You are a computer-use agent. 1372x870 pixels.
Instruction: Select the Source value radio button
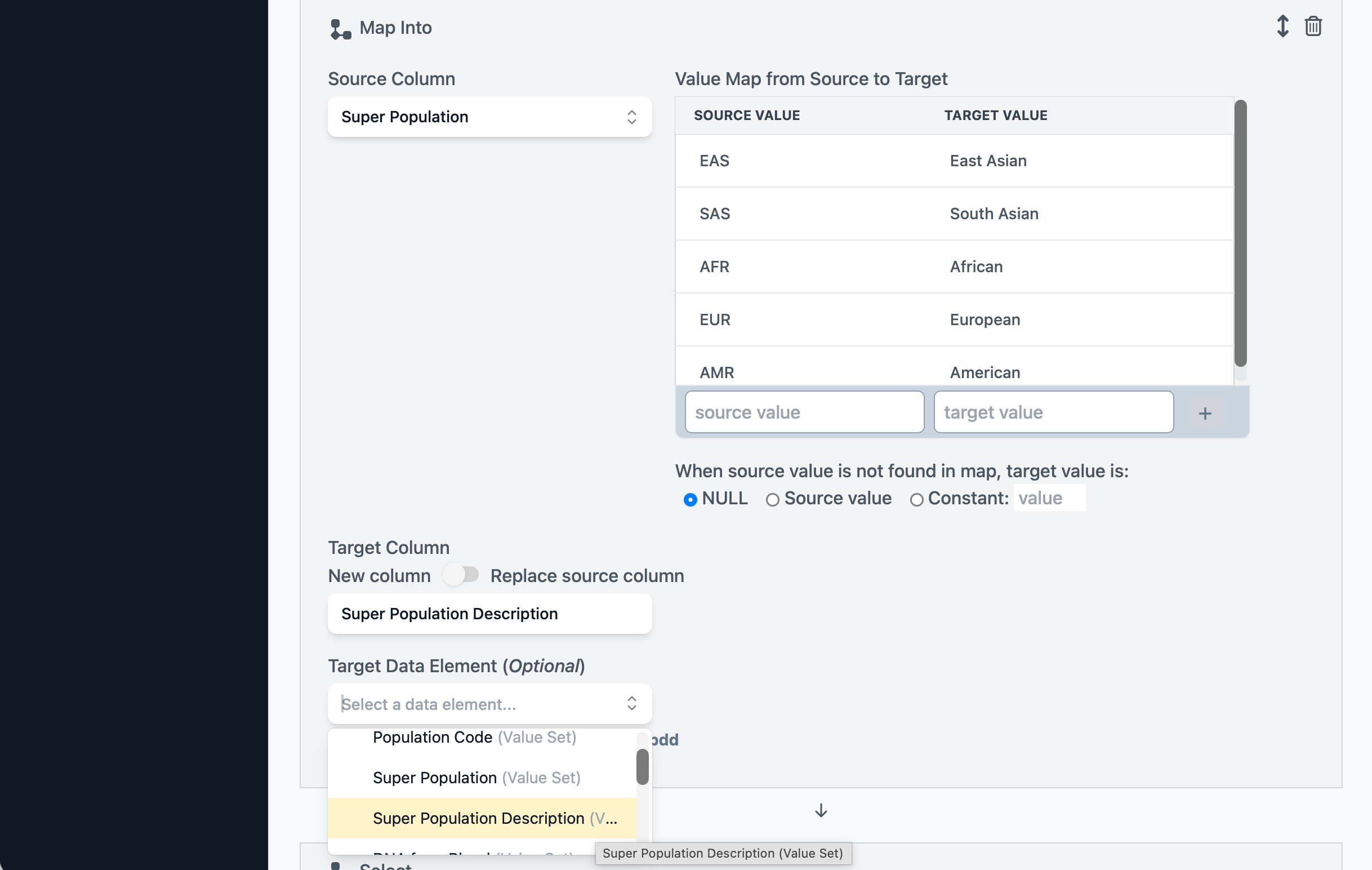pos(773,499)
